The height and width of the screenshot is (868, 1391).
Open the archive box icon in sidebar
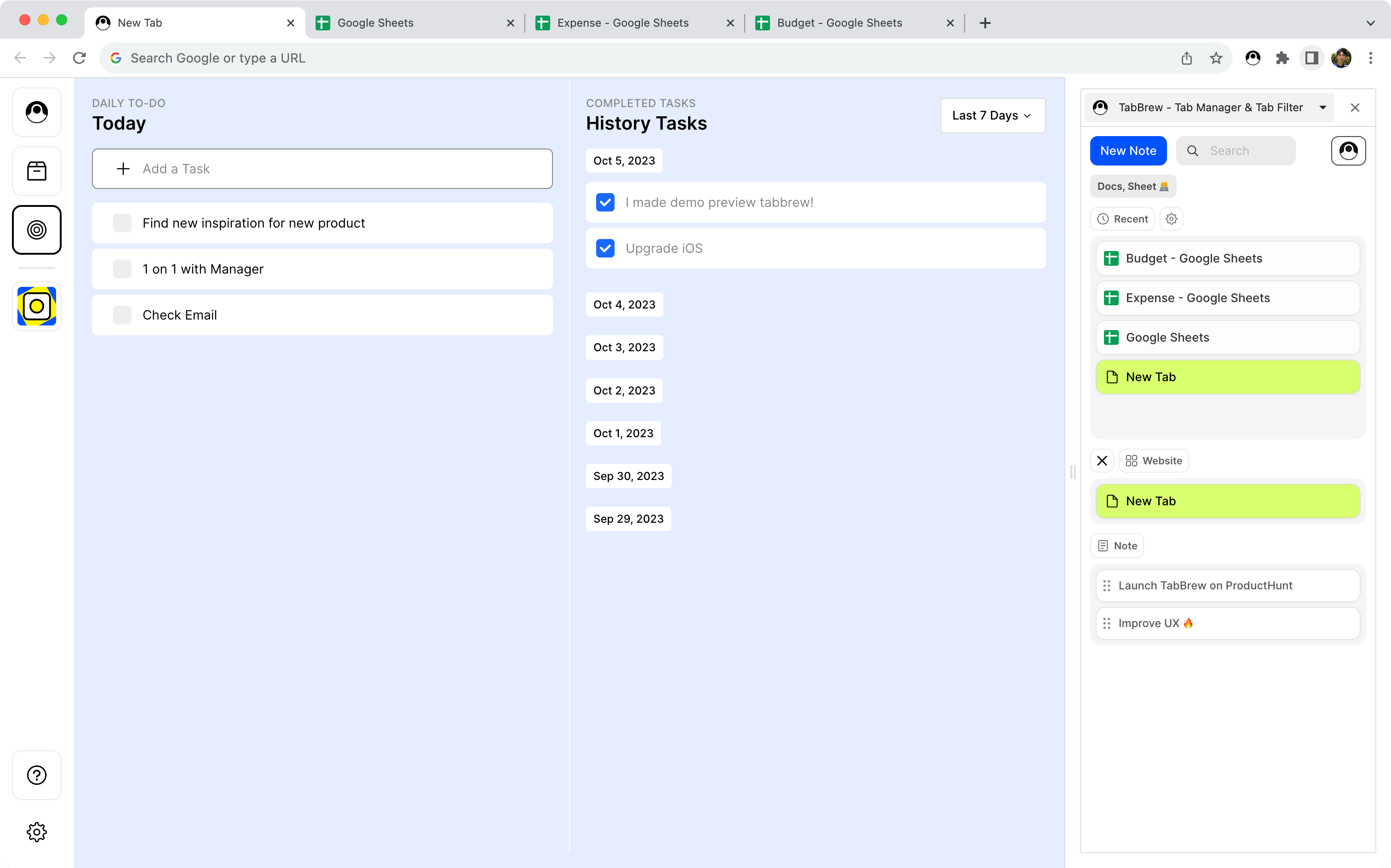pos(37,171)
